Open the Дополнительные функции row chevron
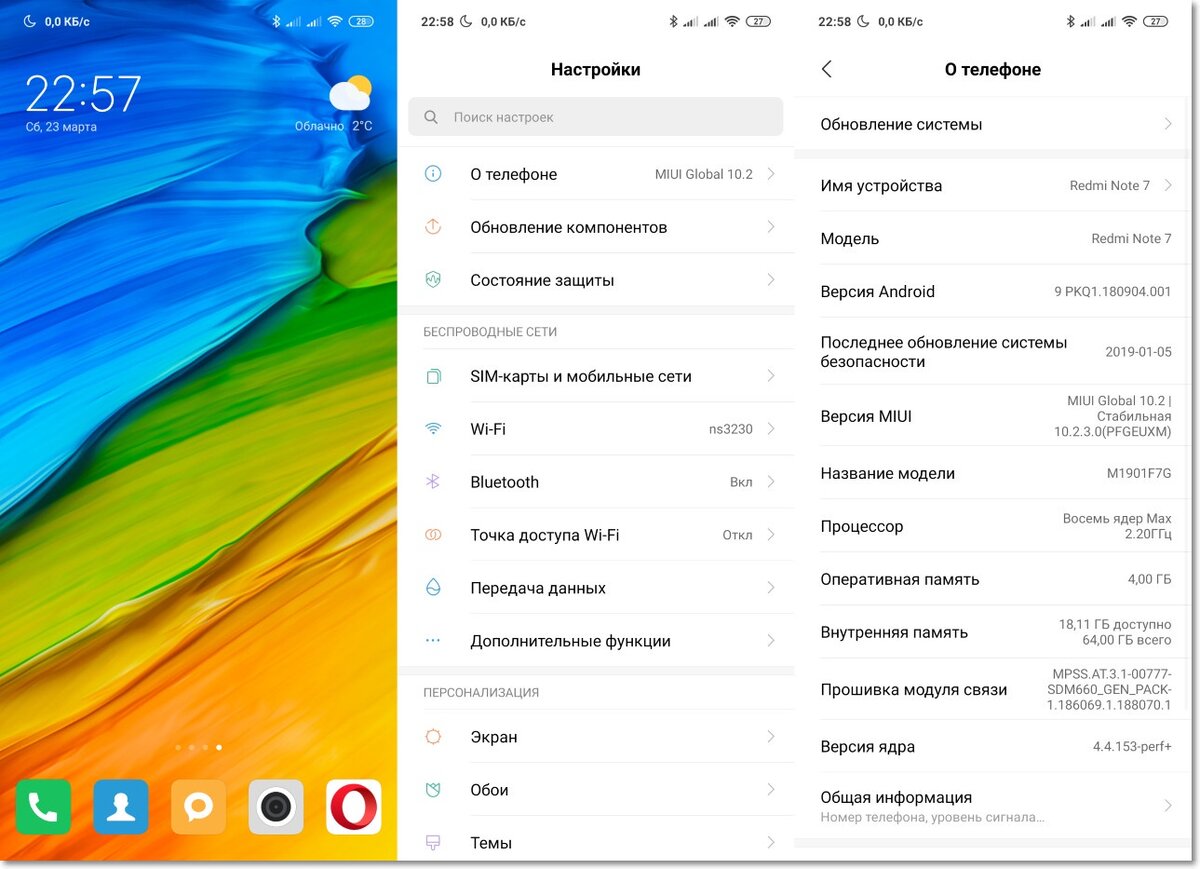 coord(771,640)
